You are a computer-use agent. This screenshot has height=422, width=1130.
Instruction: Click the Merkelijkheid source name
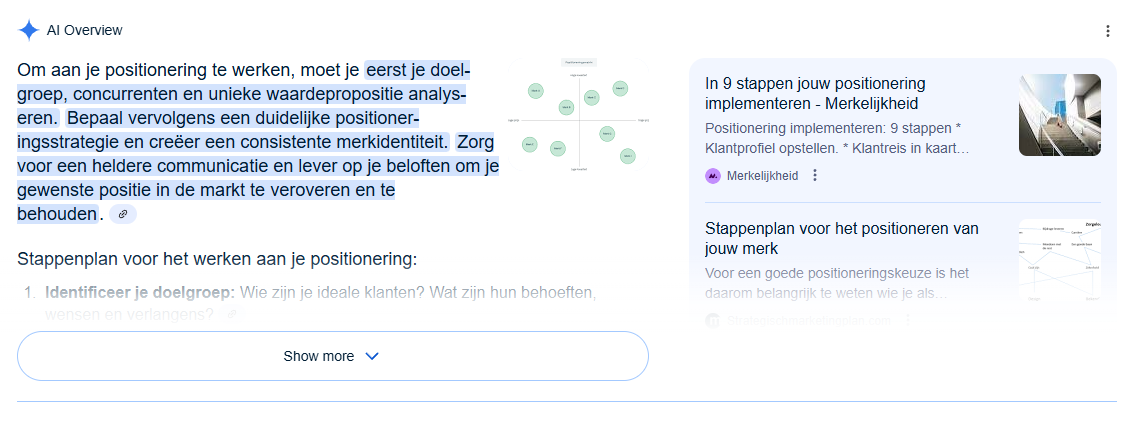(762, 176)
